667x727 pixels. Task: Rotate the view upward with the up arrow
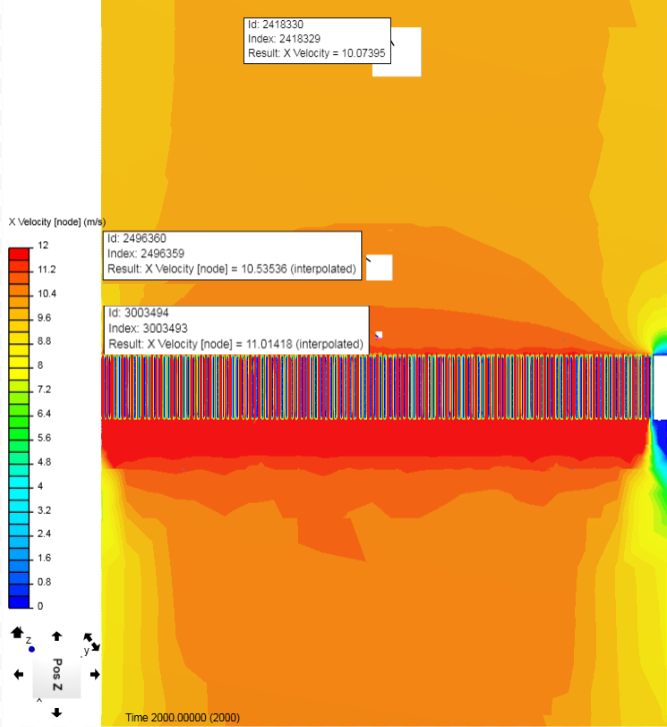pos(57,636)
